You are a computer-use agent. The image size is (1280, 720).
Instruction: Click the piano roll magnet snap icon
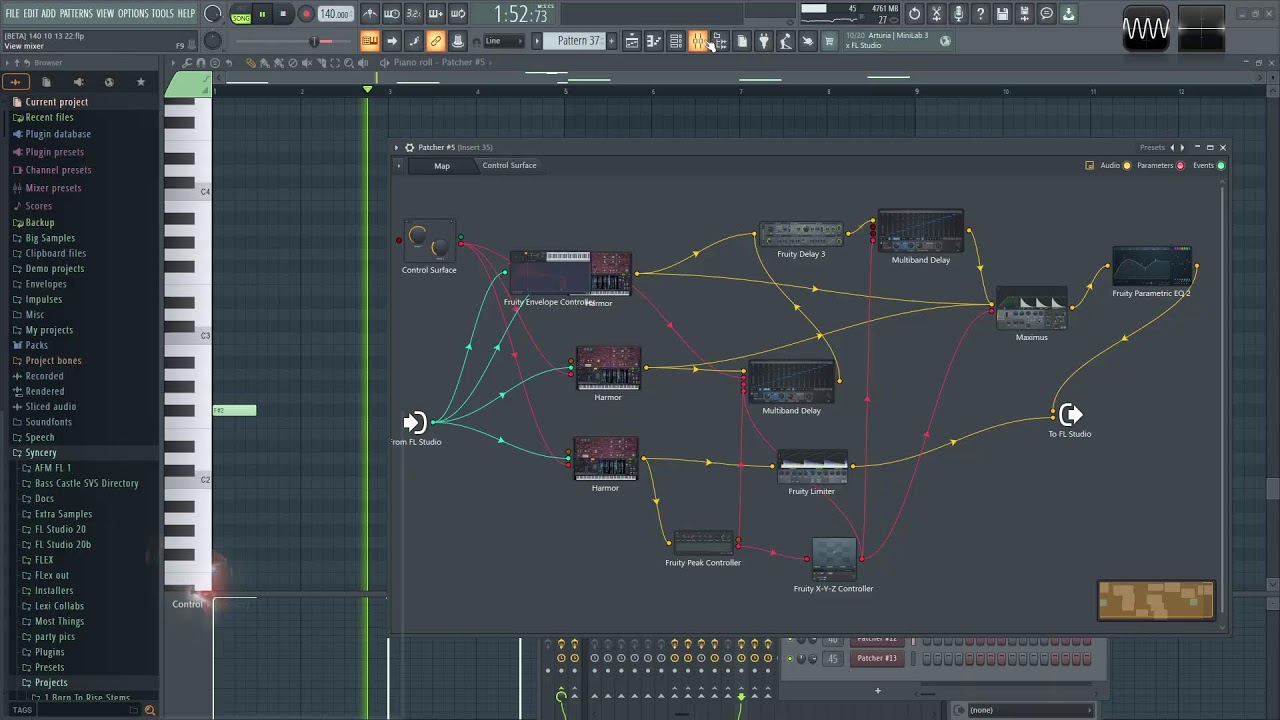(201, 63)
